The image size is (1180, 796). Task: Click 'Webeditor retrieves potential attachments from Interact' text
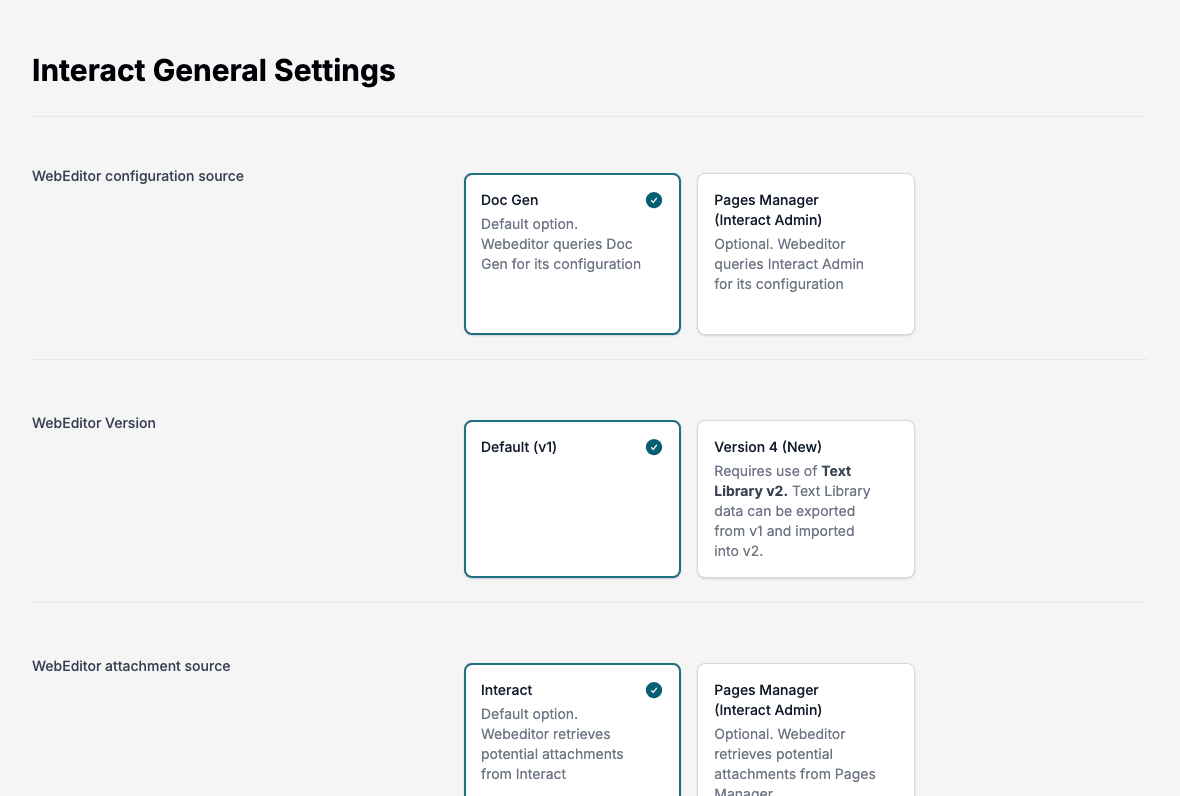click(552, 754)
